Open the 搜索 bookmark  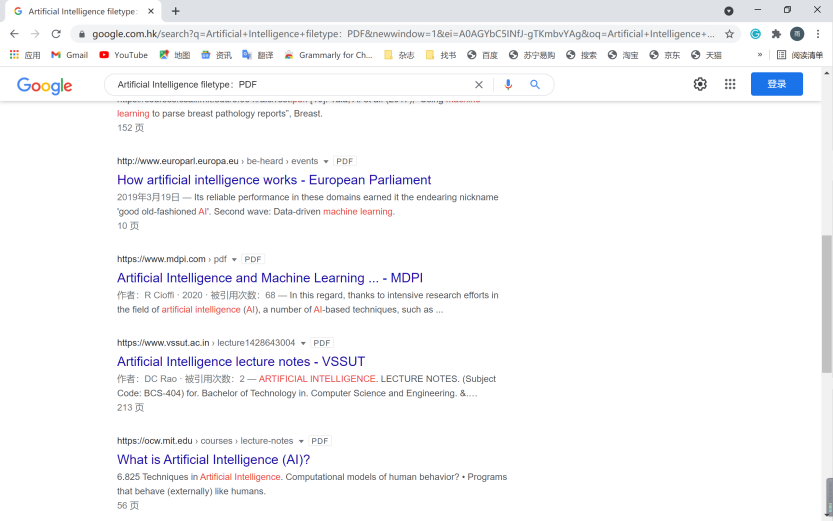582,55
